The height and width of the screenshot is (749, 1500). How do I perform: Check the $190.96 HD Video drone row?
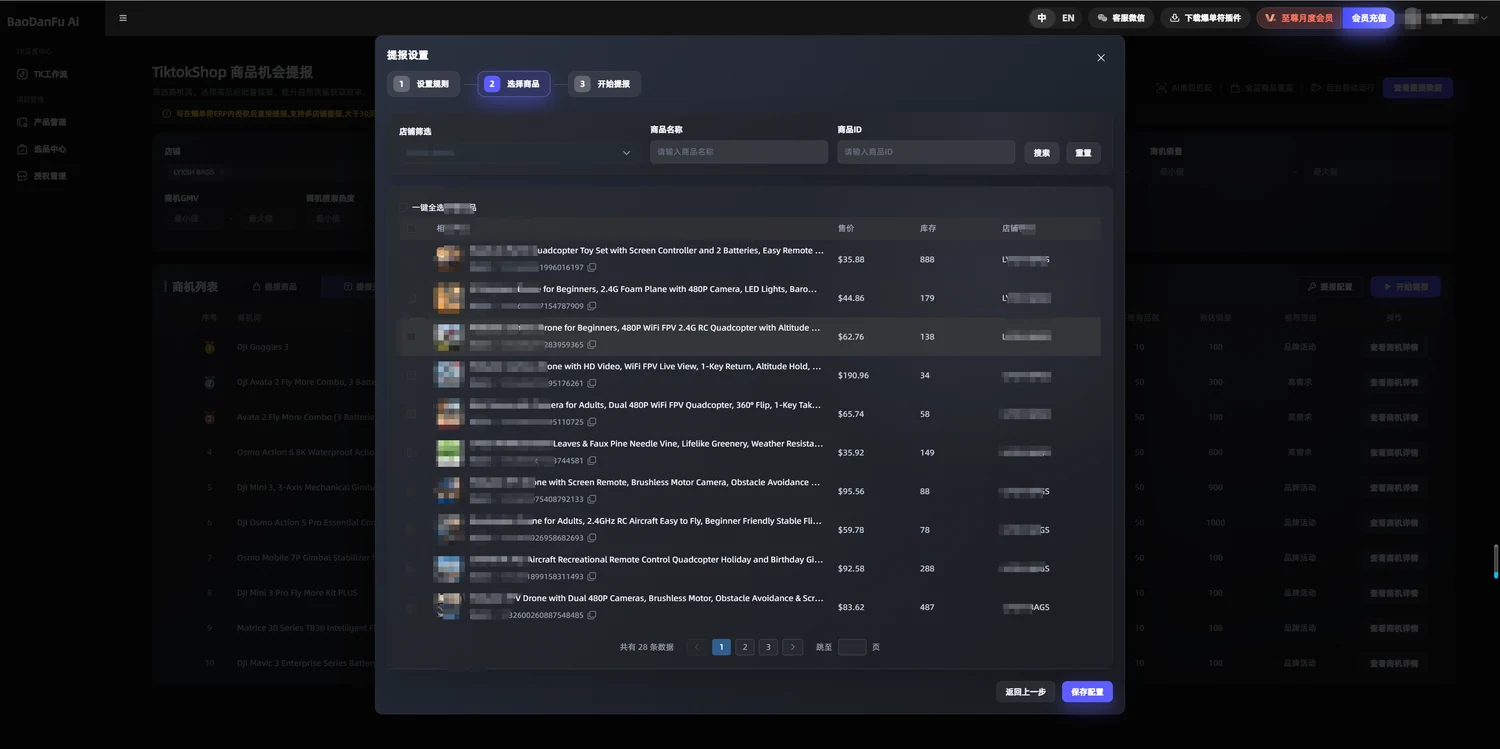[x=411, y=375]
